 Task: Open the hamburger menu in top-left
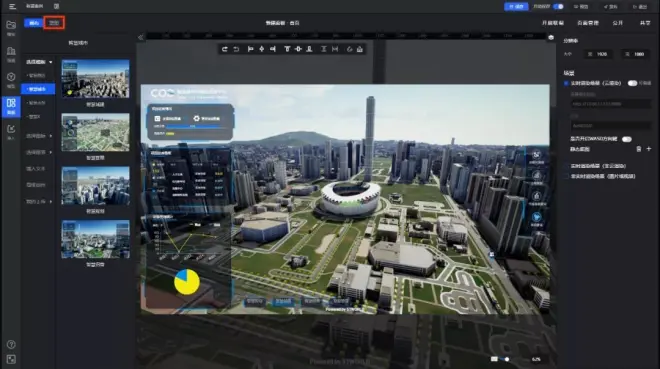pos(12,6)
